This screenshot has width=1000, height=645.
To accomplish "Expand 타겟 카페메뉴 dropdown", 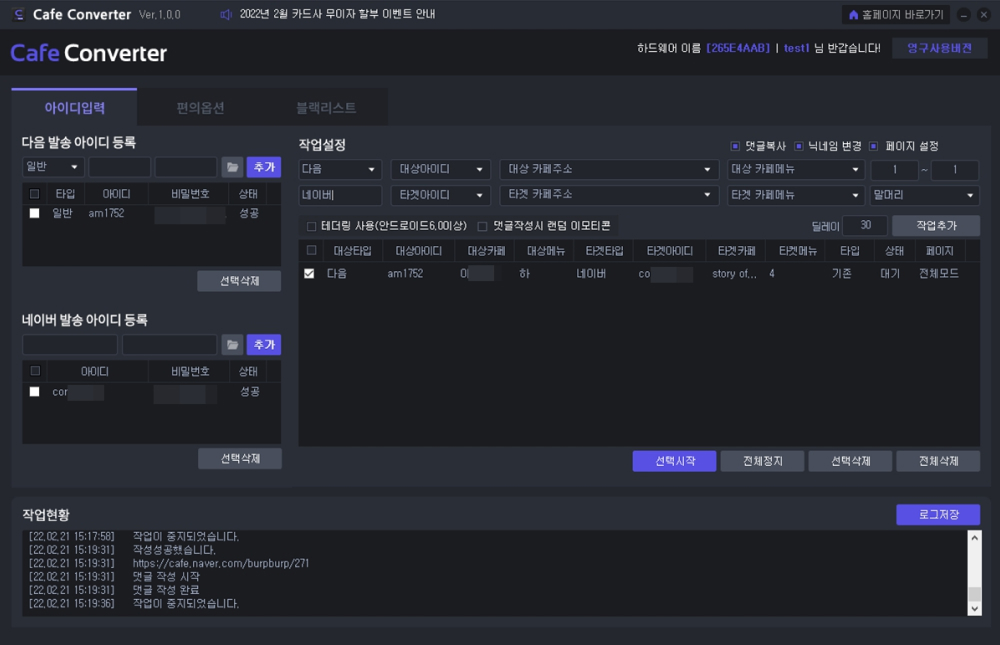I will pyautogui.click(x=795, y=195).
